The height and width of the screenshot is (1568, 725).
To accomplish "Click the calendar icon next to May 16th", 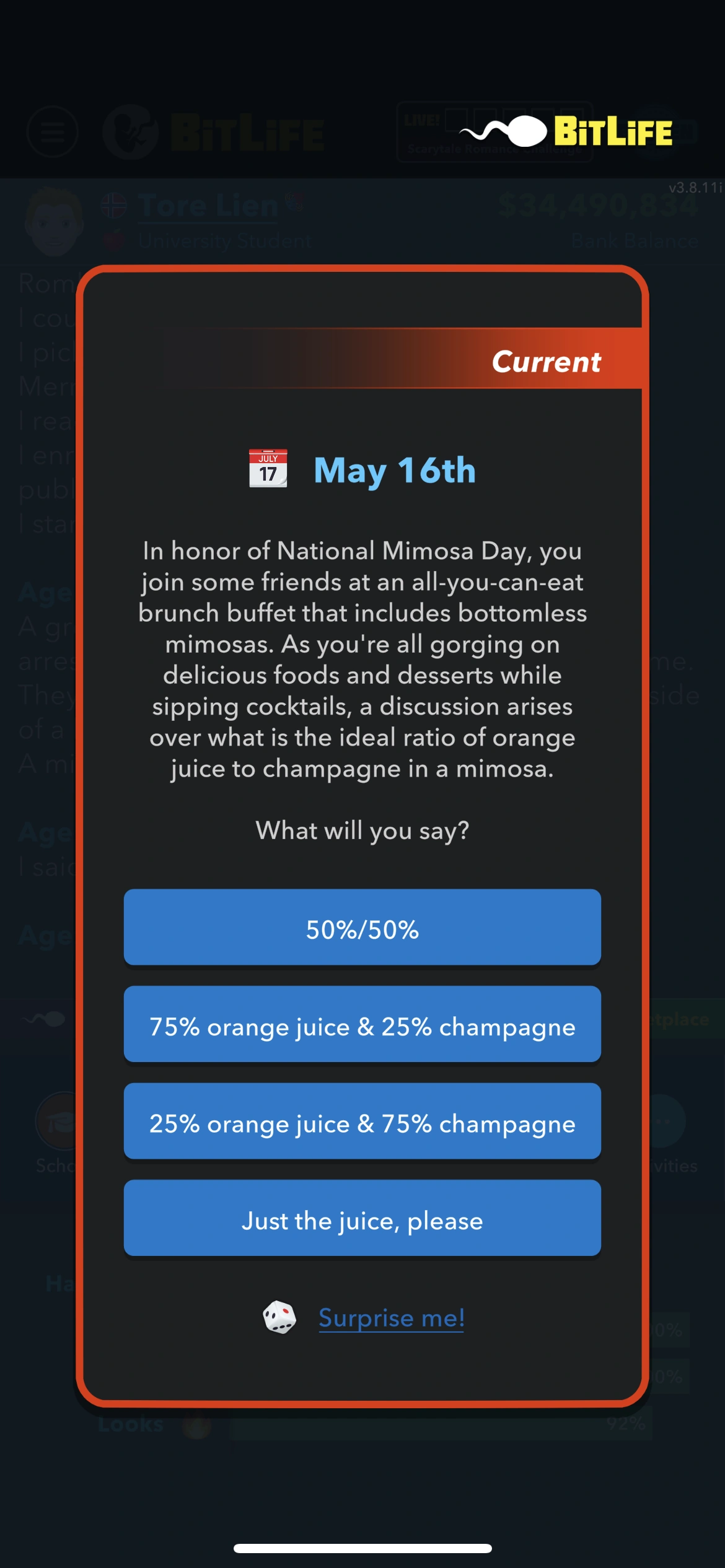I will (268, 469).
